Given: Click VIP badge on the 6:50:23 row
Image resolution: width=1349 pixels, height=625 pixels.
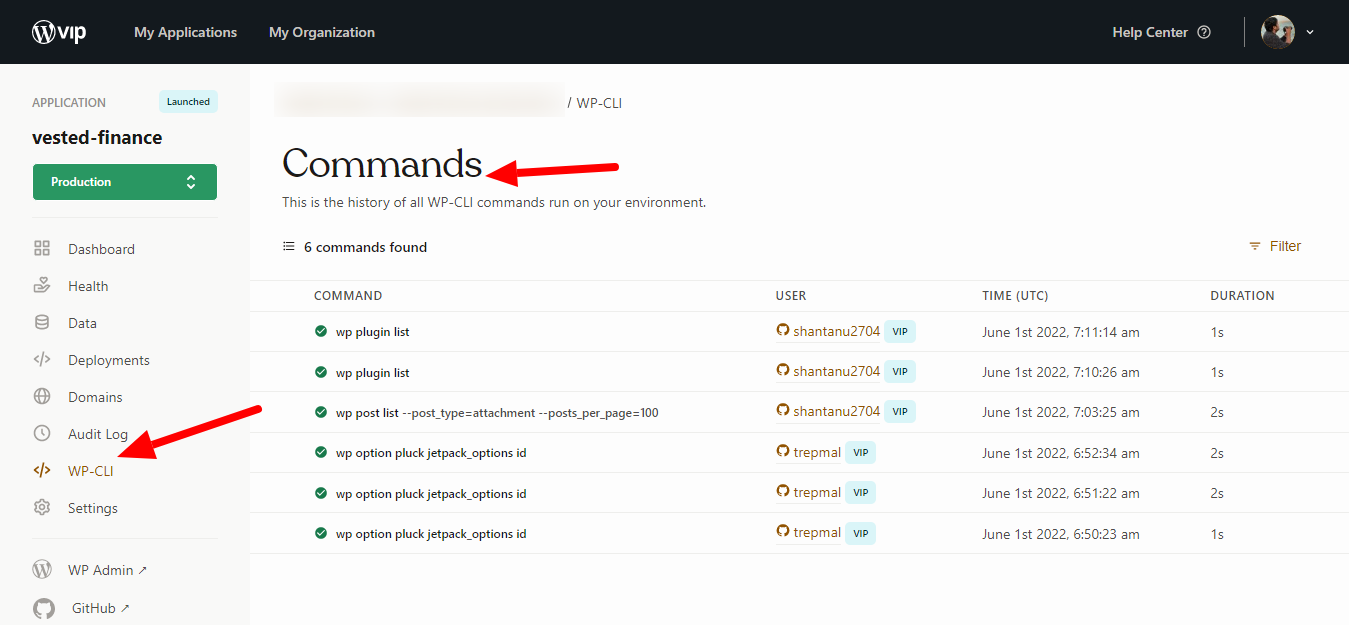Looking at the screenshot, I should pyautogui.click(x=860, y=533).
